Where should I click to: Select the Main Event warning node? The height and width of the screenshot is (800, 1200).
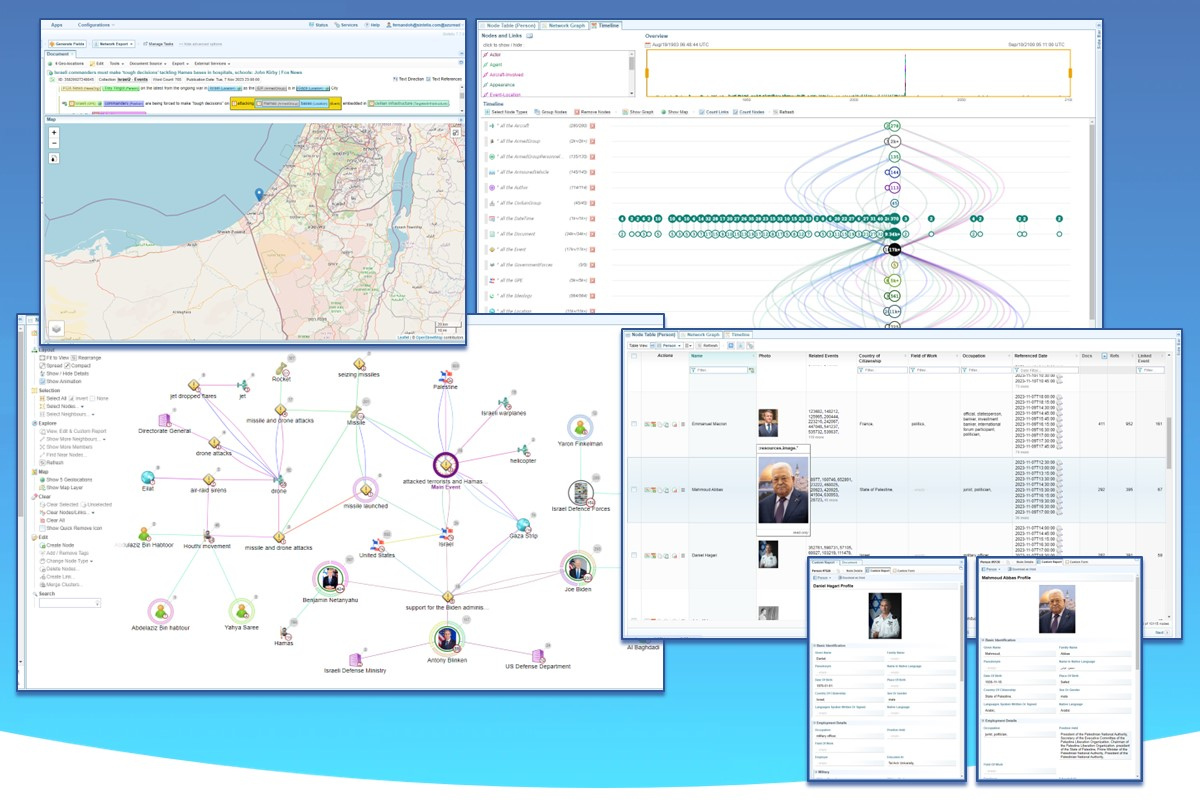point(444,464)
